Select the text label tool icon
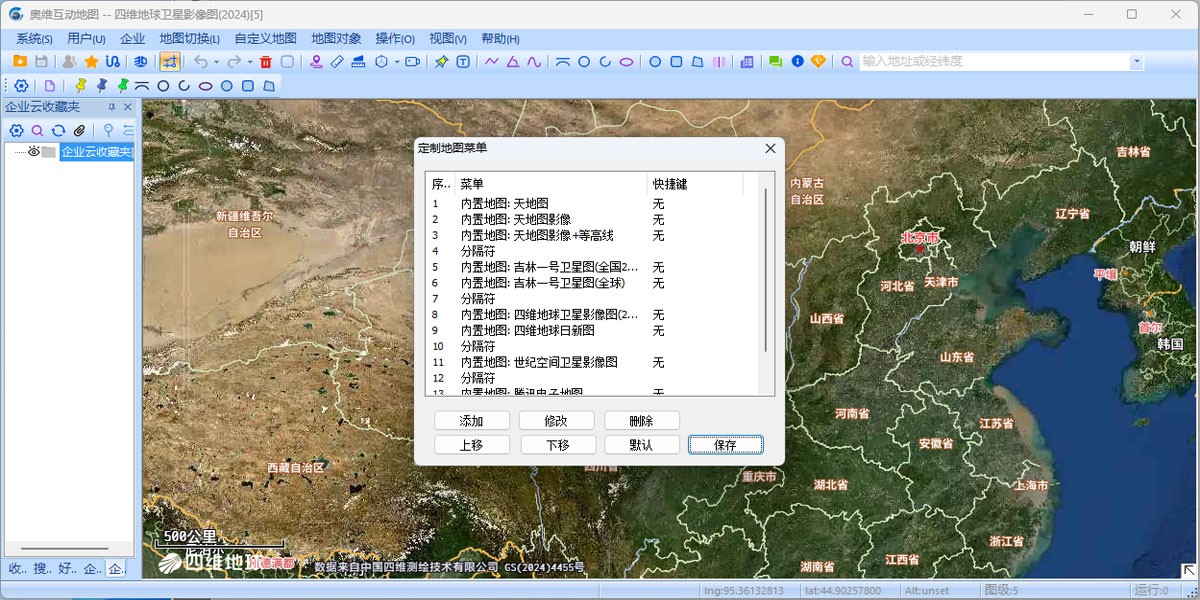Screen dimensions: 1200x600 tap(463, 62)
